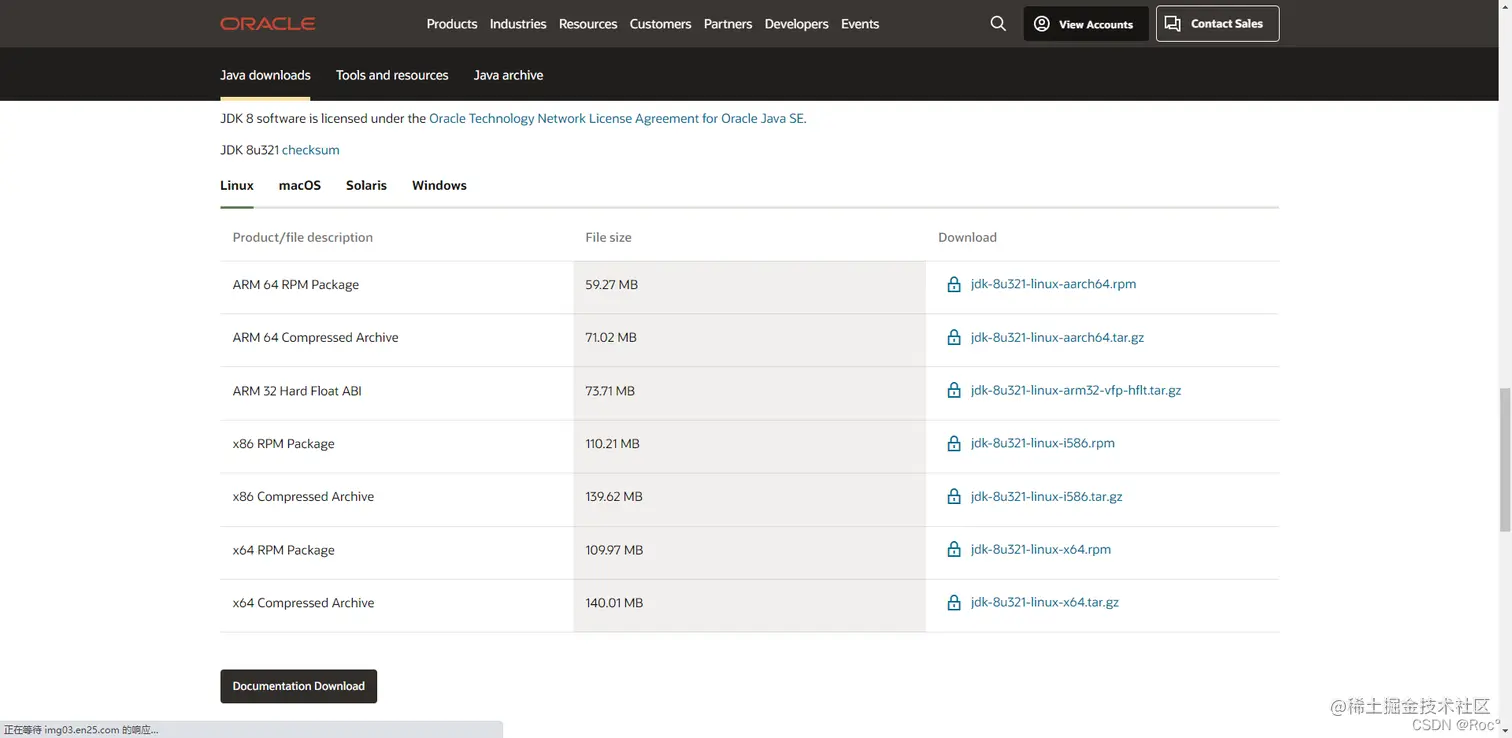Click the browser loading status text
The height and width of the screenshot is (738, 1512).
click(x=81, y=730)
